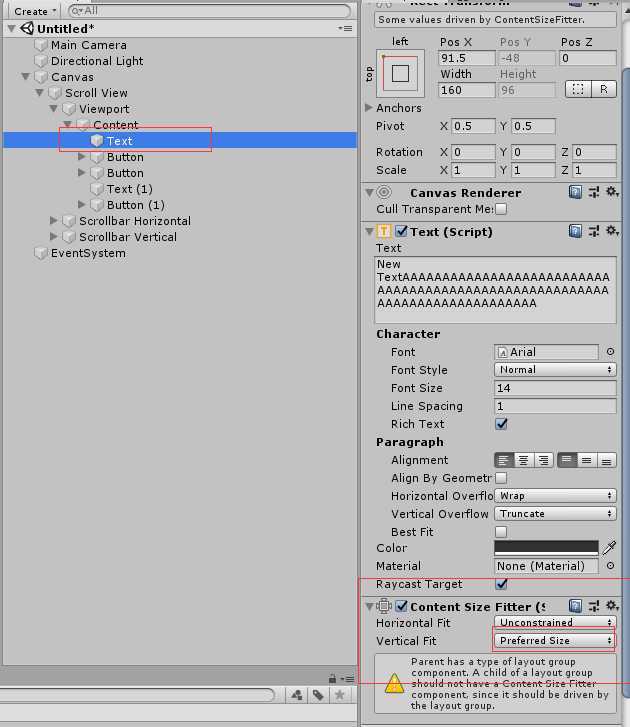
Task: Open the Font Style dropdown
Action: [x=555, y=370]
